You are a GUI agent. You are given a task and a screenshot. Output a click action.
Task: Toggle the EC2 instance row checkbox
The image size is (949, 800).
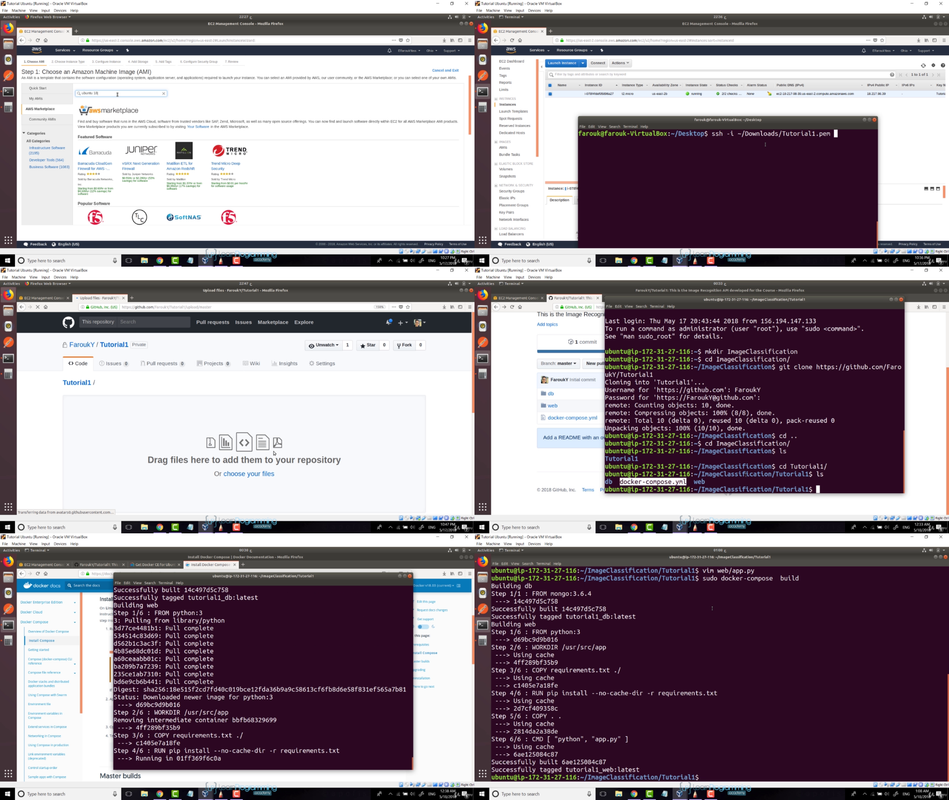(x=550, y=94)
